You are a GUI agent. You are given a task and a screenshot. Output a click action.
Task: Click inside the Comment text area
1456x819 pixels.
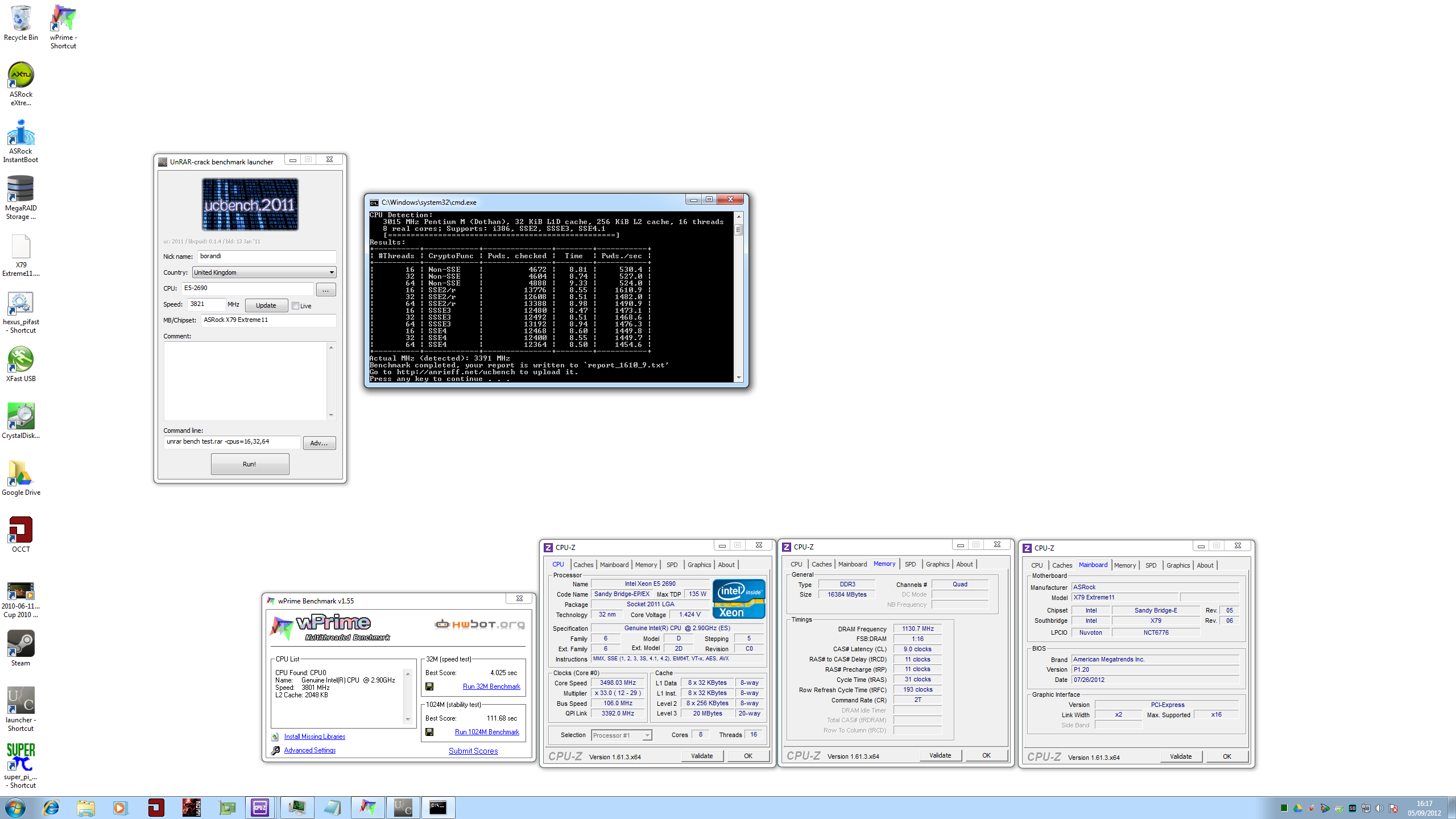click(x=246, y=381)
